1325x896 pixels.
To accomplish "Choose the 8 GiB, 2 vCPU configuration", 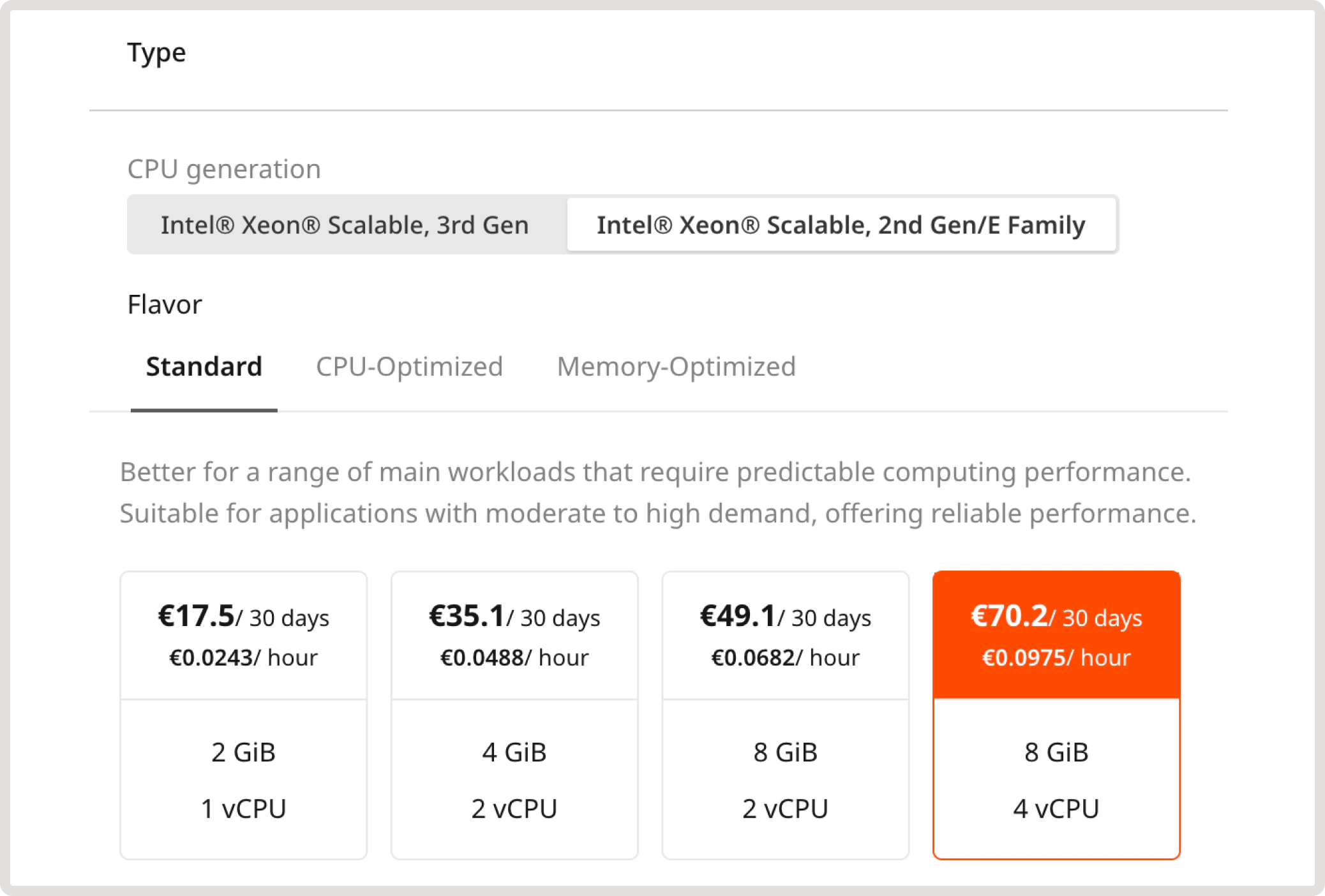I will pos(785,780).
